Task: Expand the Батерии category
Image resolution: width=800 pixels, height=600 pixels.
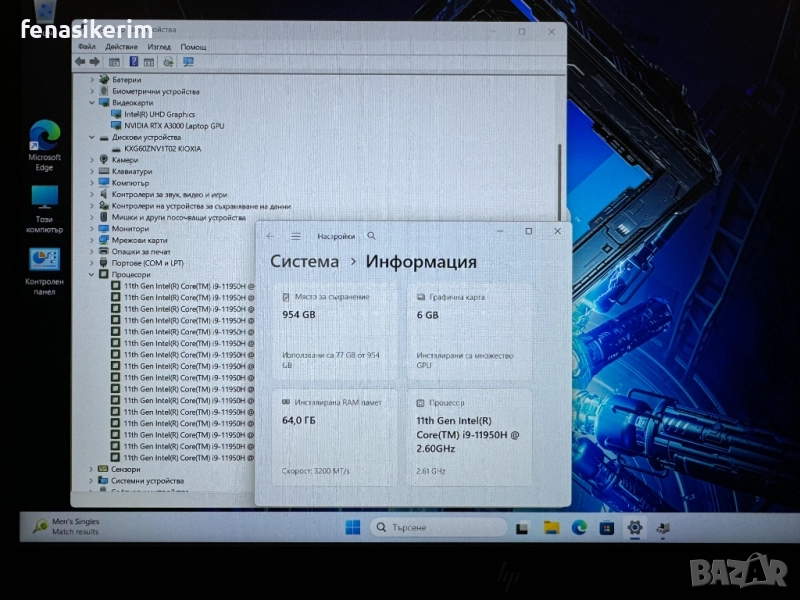Action: 92,79
